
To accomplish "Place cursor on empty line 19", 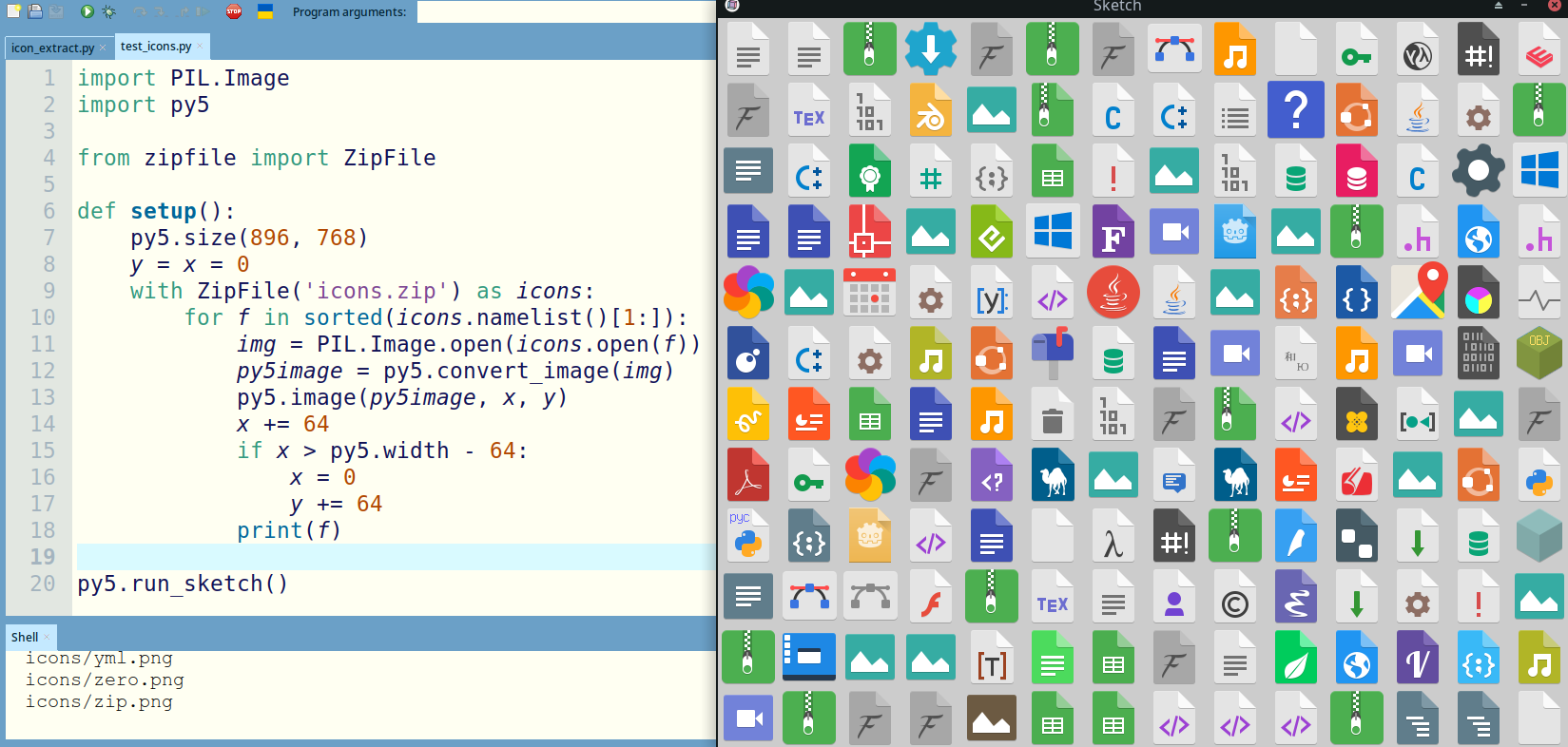I will [380, 557].
